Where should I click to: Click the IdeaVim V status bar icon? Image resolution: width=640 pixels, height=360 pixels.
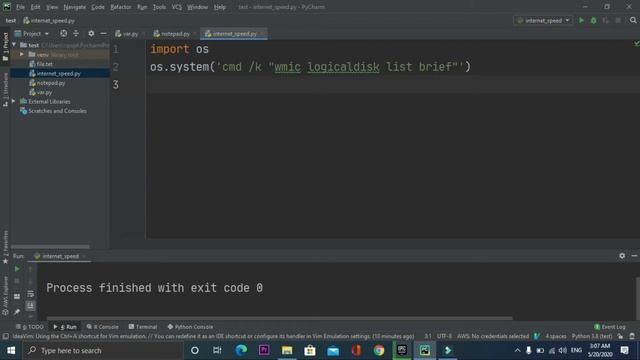(537, 336)
